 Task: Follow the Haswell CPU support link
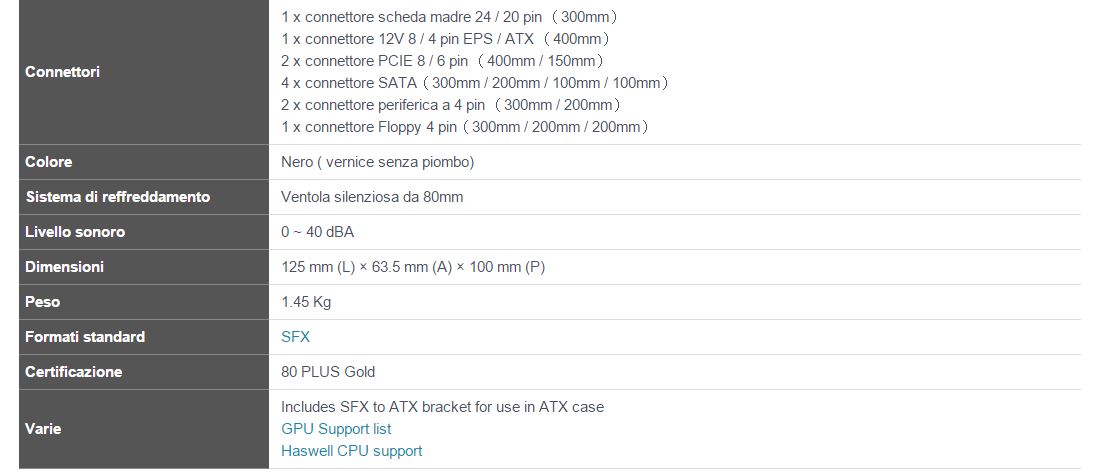(x=351, y=451)
